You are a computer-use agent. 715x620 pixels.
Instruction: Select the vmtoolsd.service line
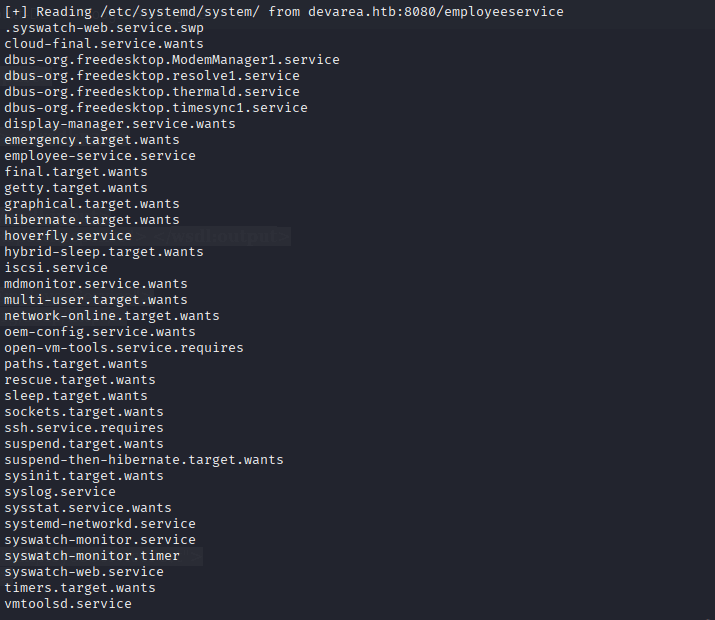point(68,604)
